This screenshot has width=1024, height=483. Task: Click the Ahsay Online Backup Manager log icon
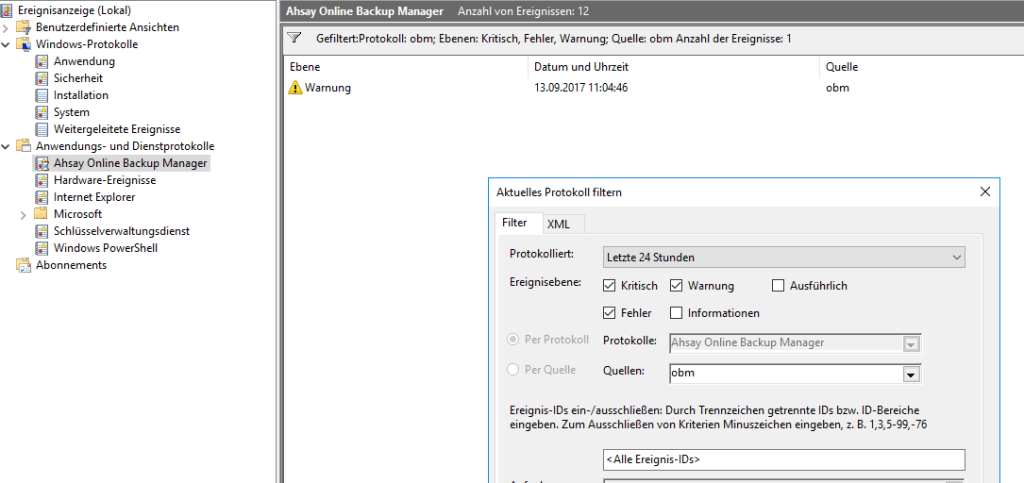[42, 163]
